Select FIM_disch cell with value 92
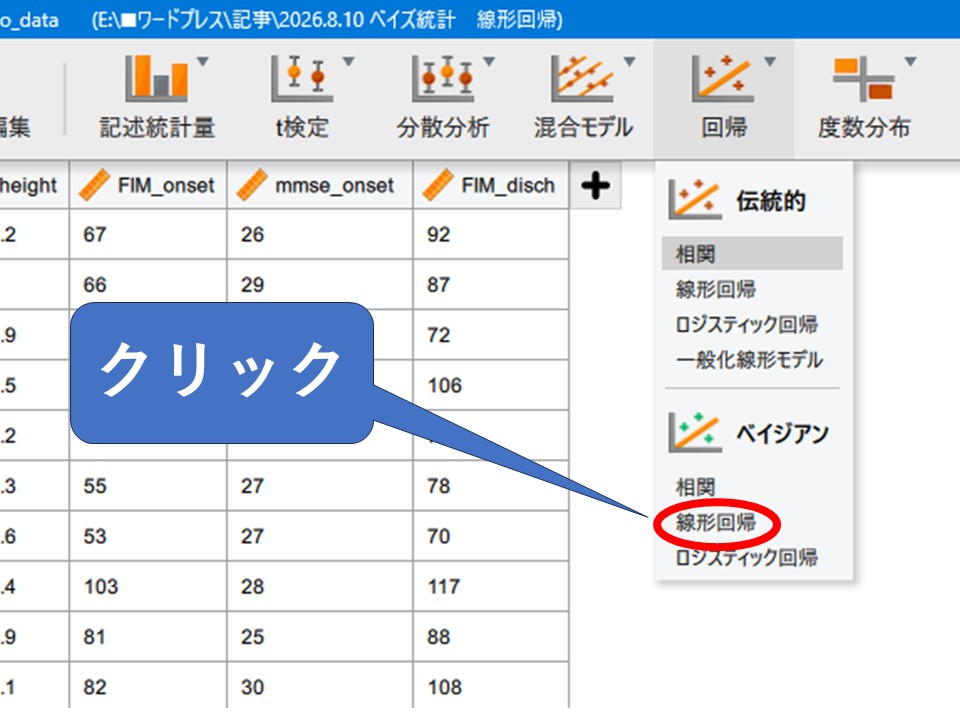Image resolution: width=960 pixels, height=720 pixels. pyautogui.click(x=491, y=234)
